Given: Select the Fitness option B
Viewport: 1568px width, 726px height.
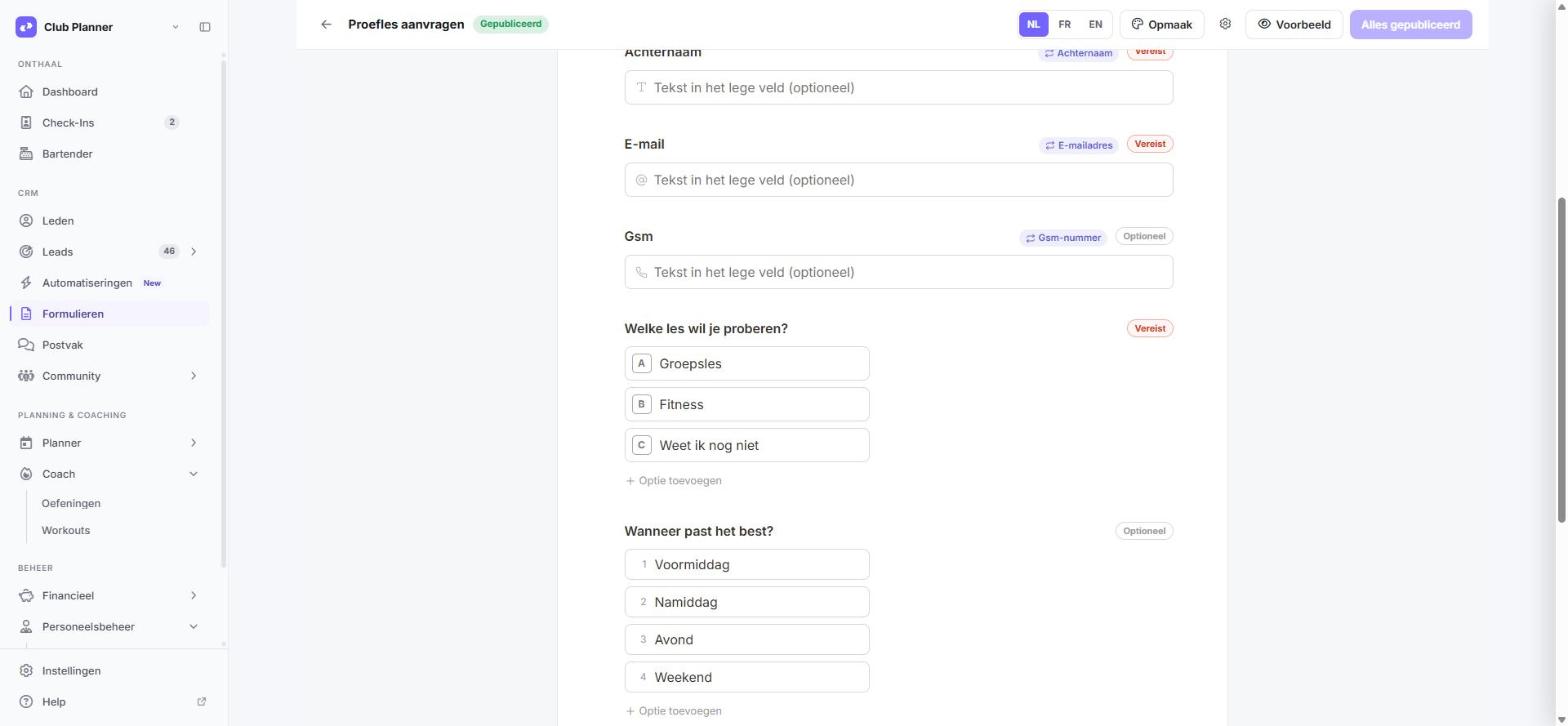Looking at the screenshot, I should point(747,405).
